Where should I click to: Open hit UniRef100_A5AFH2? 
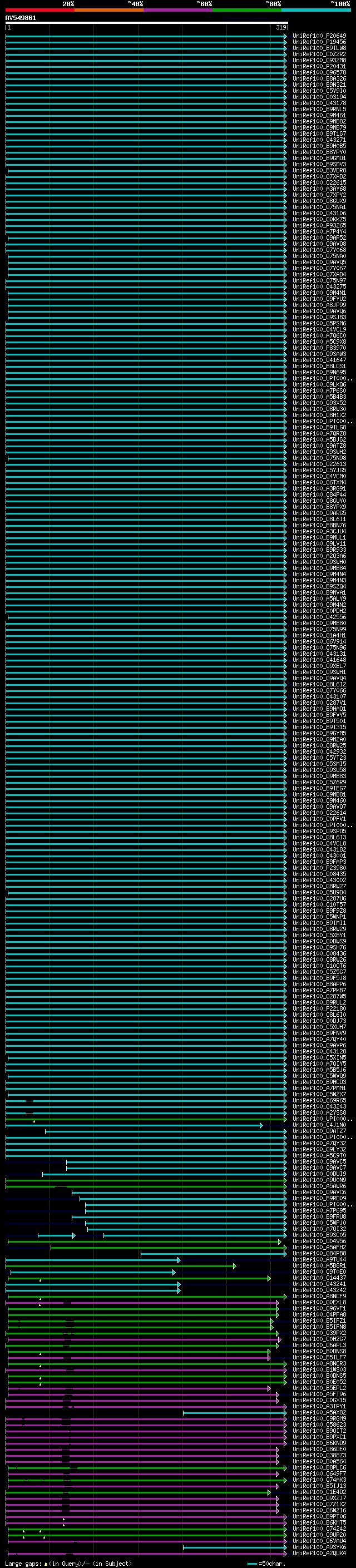tap(319, 1247)
